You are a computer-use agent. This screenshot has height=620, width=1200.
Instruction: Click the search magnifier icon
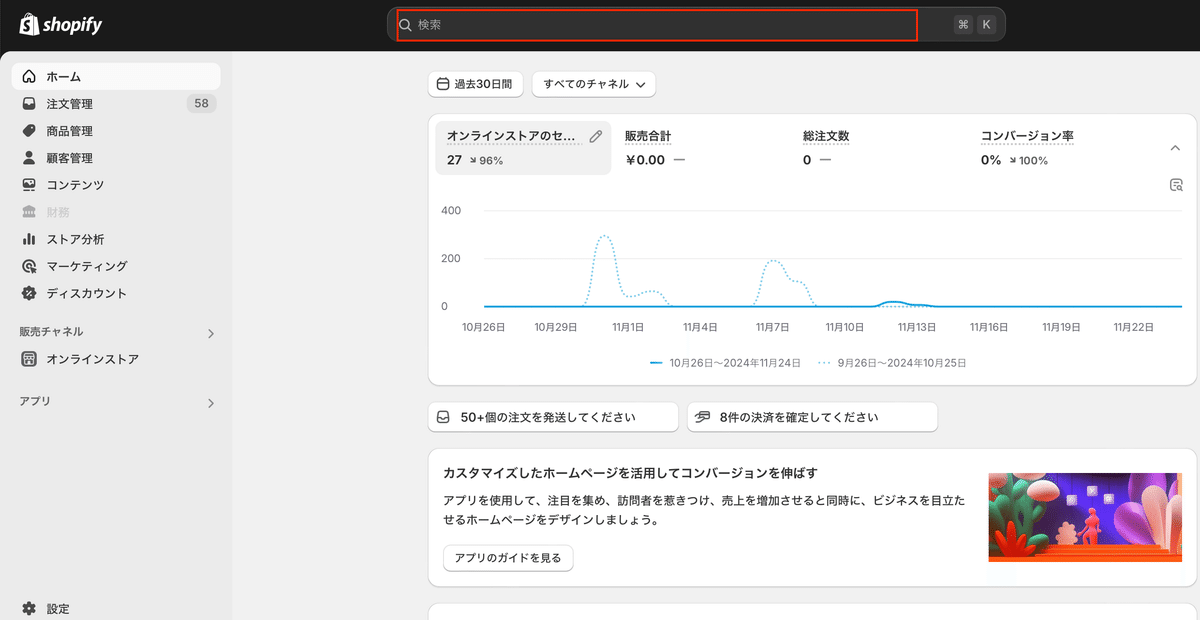click(x=406, y=25)
